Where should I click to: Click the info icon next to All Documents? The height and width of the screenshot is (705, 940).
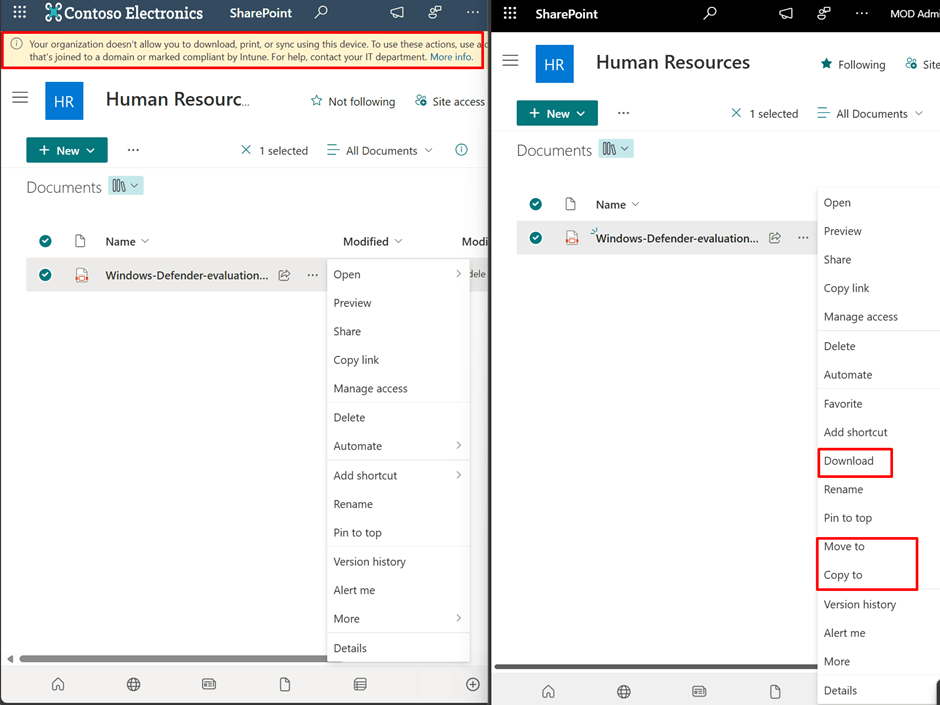coord(461,150)
